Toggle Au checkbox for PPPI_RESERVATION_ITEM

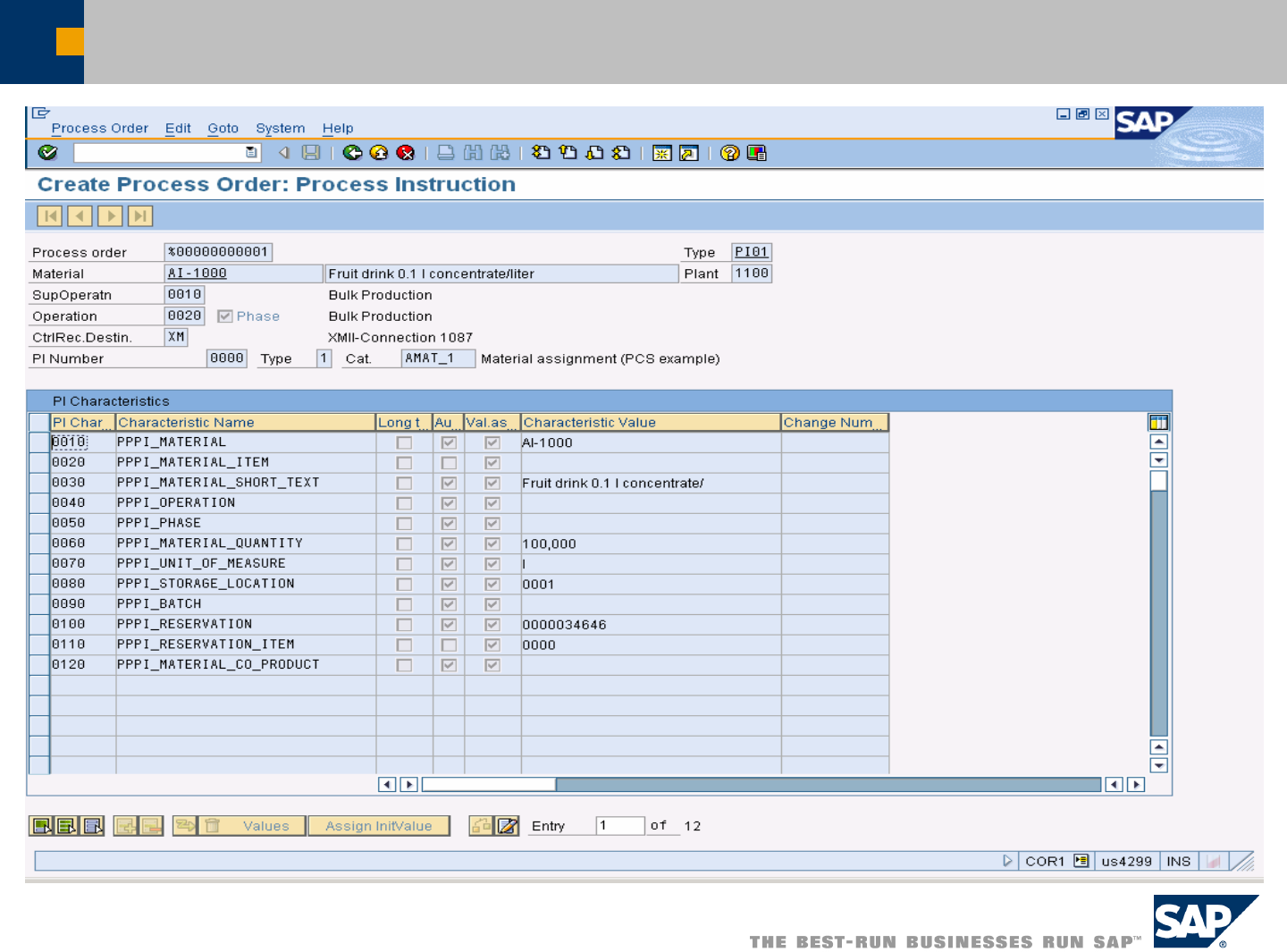pos(449,644)
